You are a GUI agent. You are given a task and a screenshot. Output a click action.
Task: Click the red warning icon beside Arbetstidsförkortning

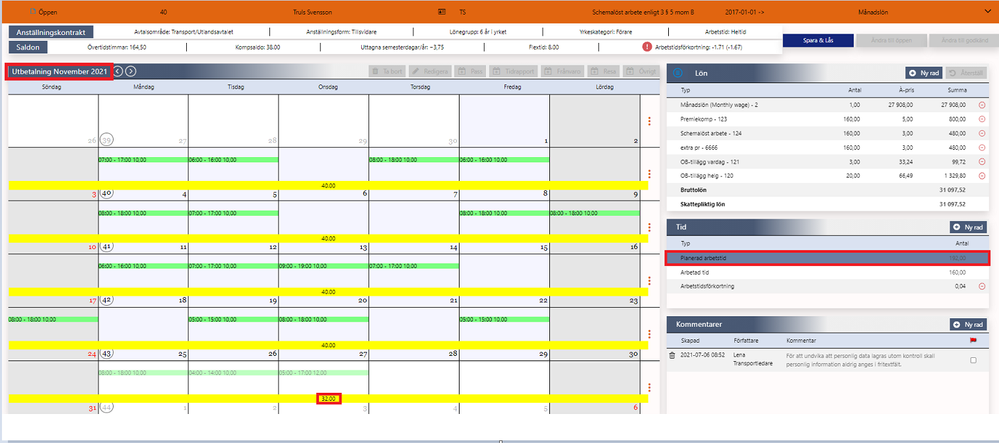coord(647,47)
